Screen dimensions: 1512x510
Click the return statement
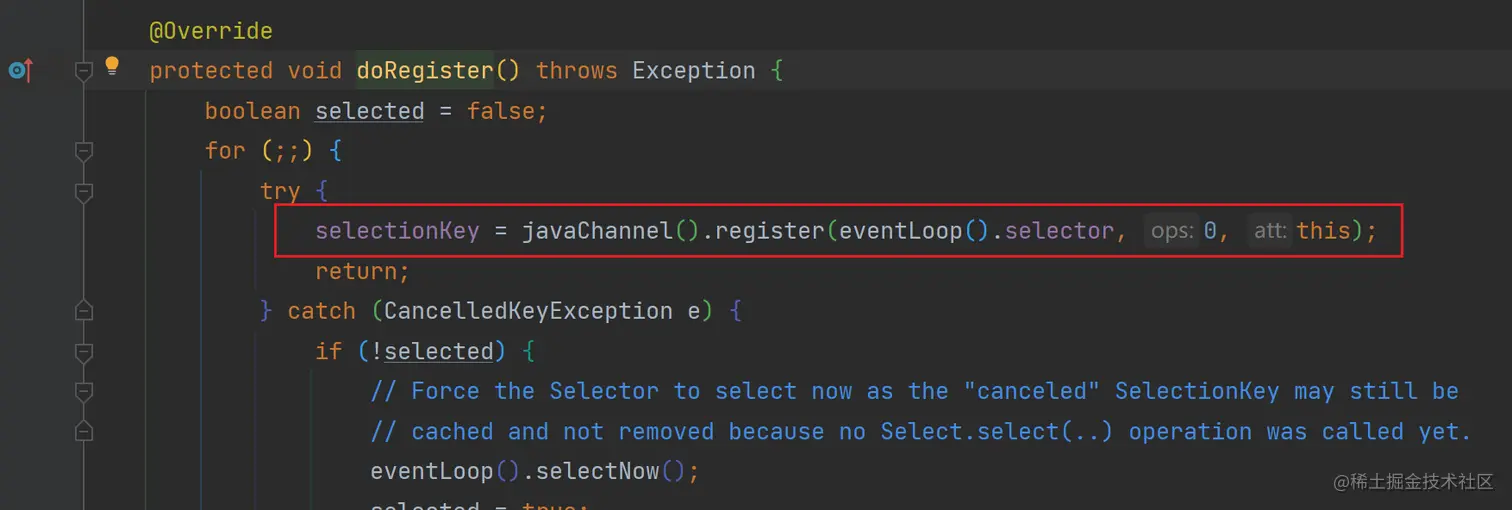point(363,271)
